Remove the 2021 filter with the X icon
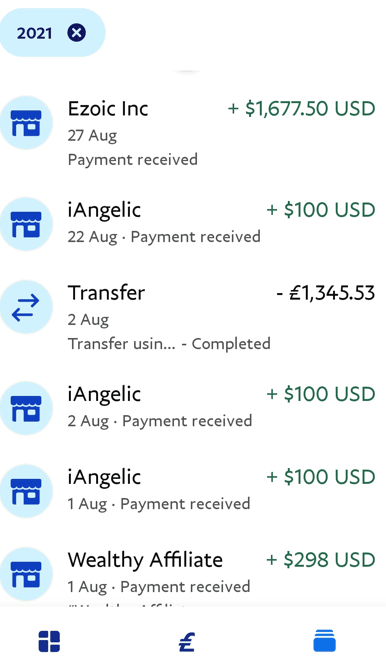The height and width of the screenshot is (664, 386). 77,33
